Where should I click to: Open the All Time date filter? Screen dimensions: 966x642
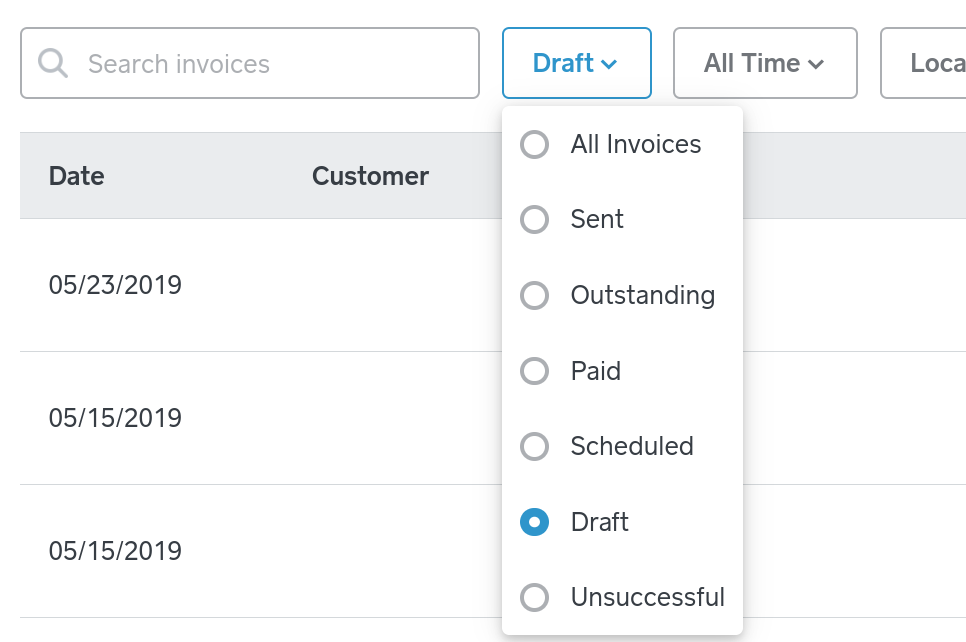click(764, 64)
